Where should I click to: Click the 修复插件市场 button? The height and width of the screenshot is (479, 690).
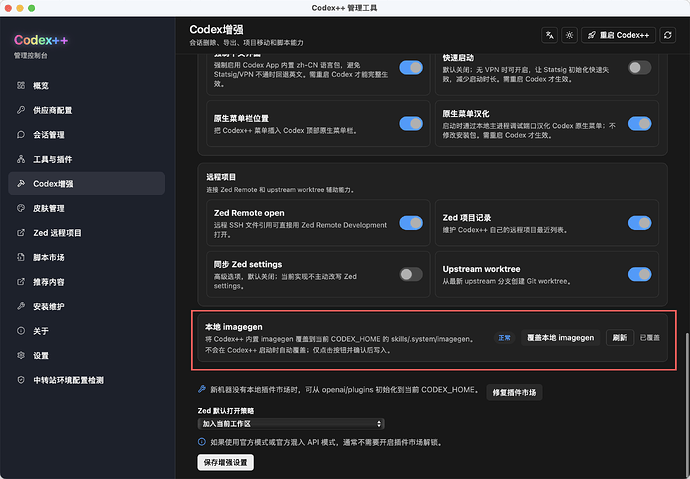click(x=514, y=392)
